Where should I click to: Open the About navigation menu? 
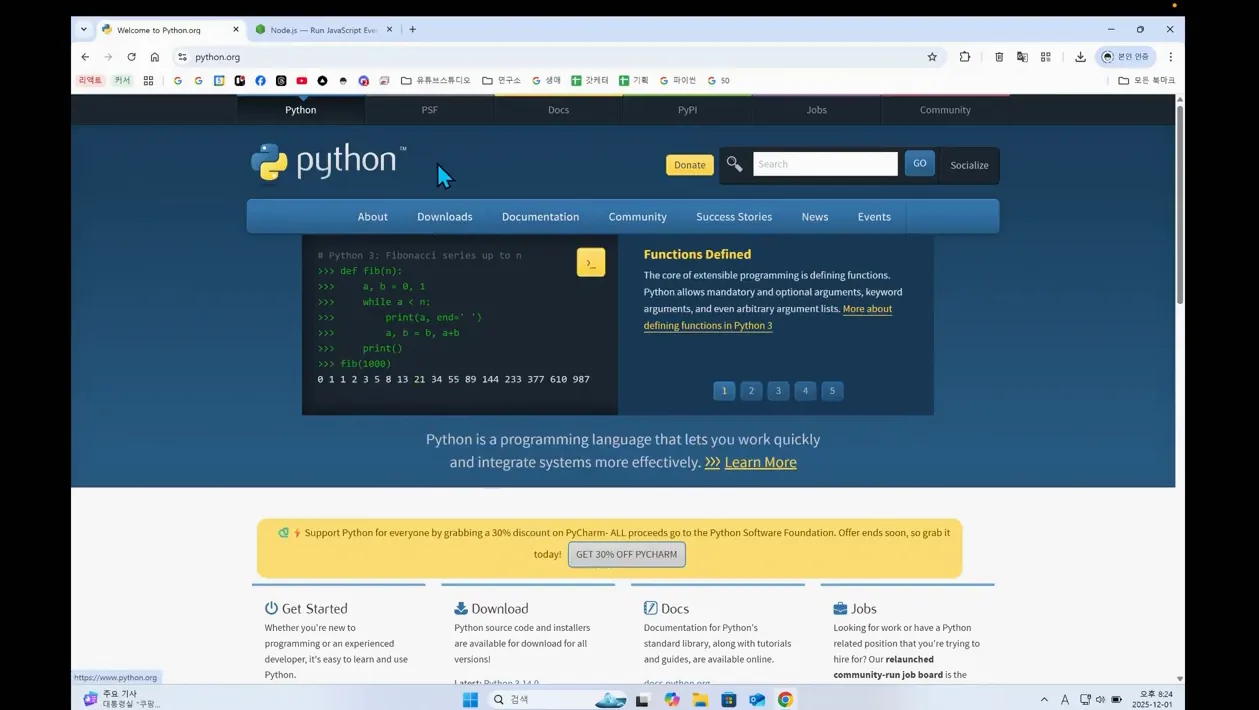[x=372, y=216]
